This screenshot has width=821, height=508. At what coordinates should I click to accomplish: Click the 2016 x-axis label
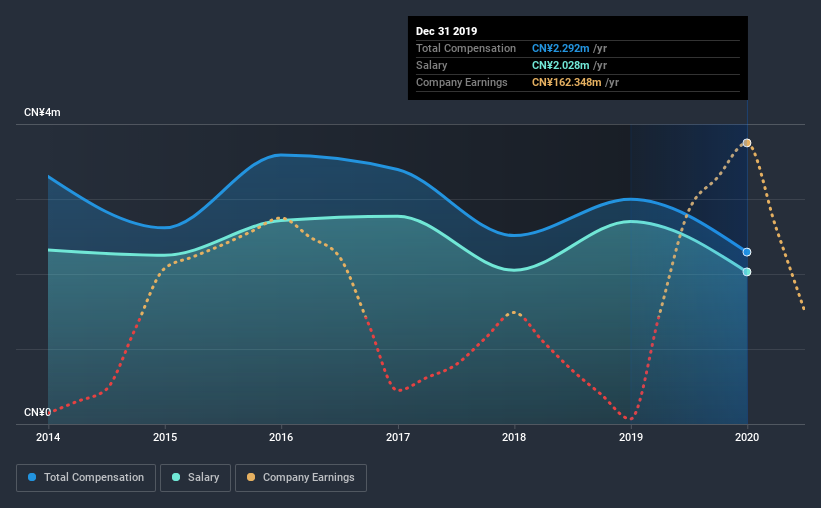[x=281, y=437]
